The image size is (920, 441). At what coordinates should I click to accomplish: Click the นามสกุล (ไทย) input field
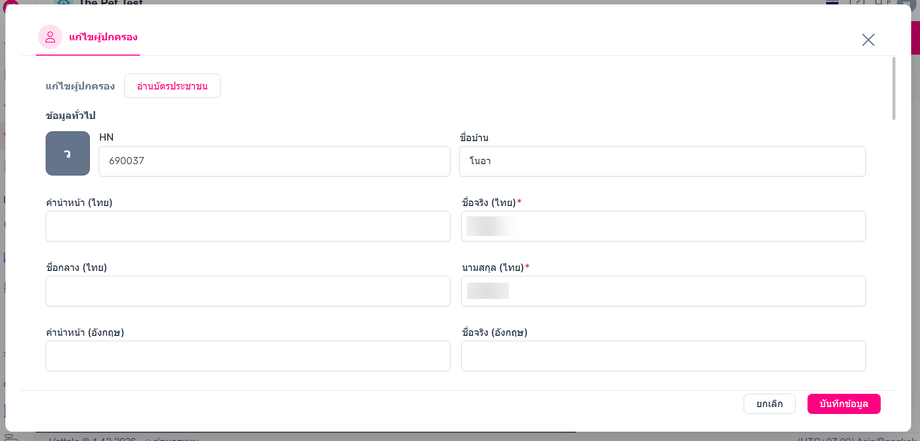(x=663, y=291)
